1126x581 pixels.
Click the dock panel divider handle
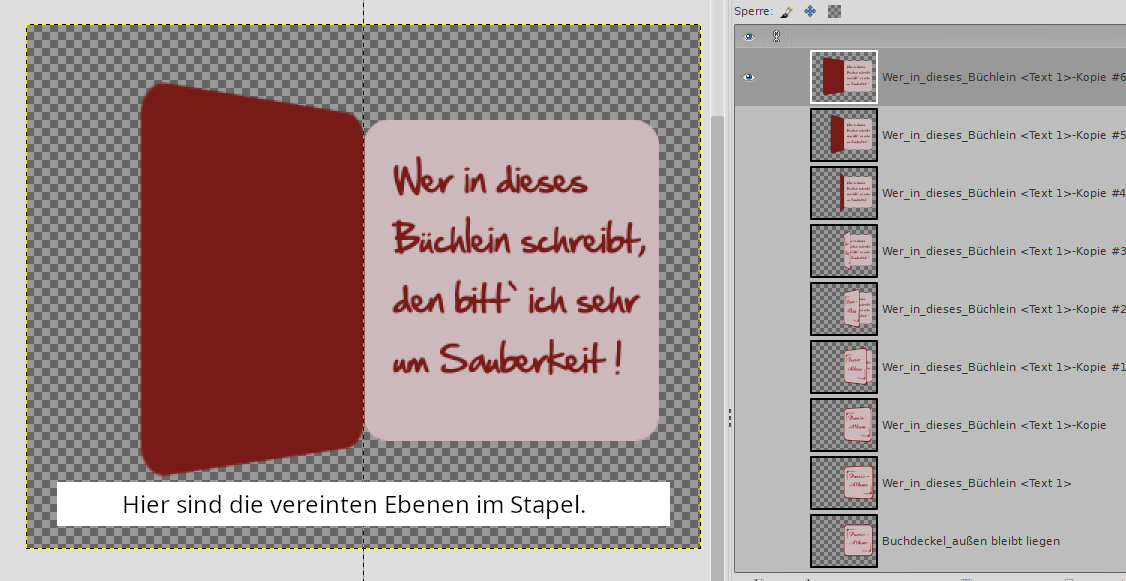coord(729,417)
